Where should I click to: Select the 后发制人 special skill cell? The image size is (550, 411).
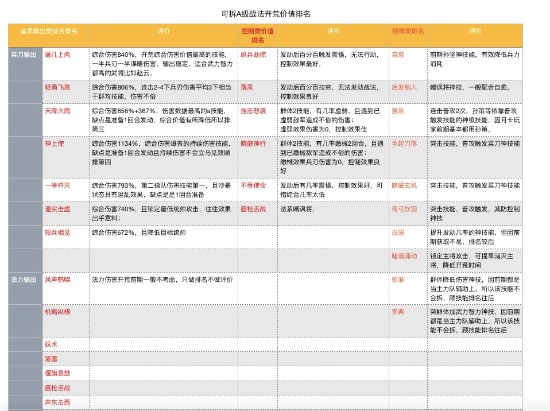point(408,92)
